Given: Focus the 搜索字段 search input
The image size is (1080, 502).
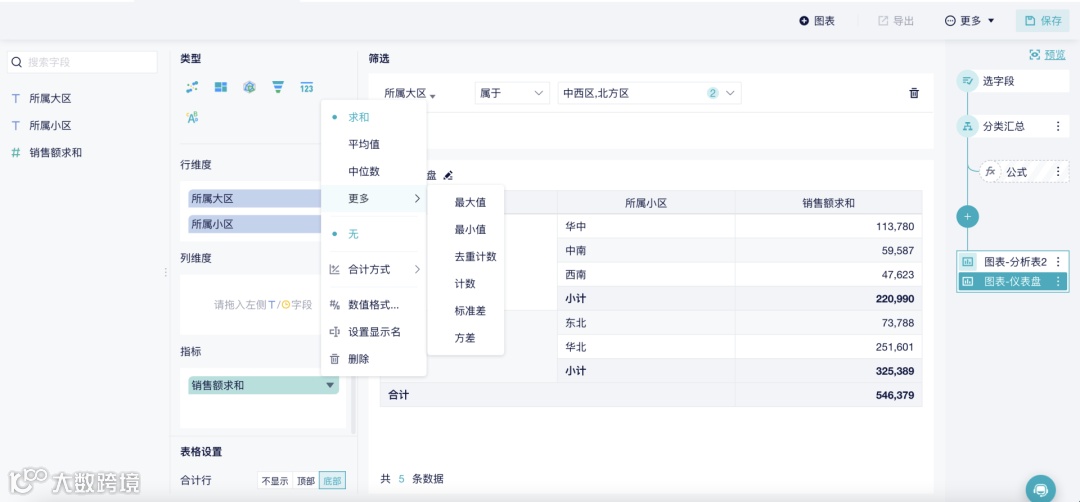Looking at the screenshot, I should (x=82, y=62).
